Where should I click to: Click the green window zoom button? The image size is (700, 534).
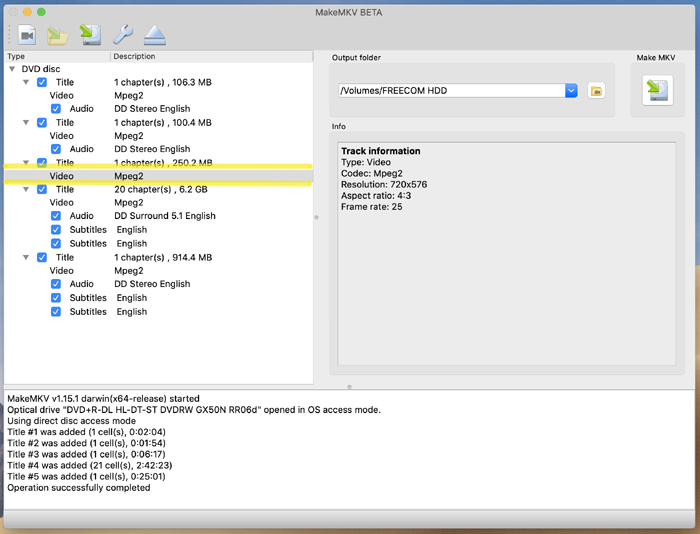point(41,12)
